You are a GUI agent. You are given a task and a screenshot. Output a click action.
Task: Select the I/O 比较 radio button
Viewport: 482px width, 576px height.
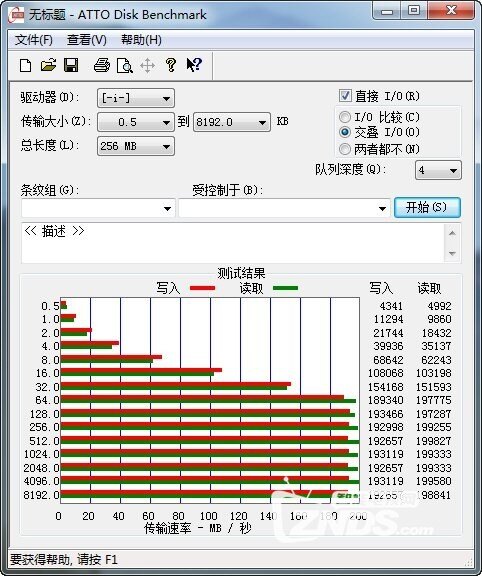345,117
